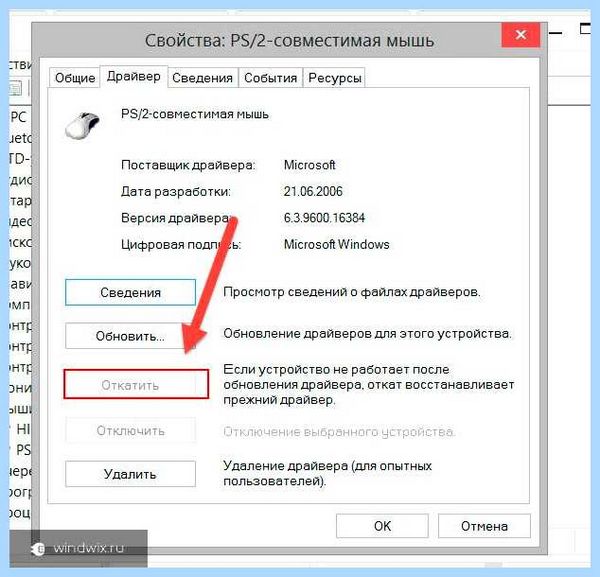Click the Поставщик драйвера label
600x577 pixels.
pyautogui.click(x=188, y=165)
